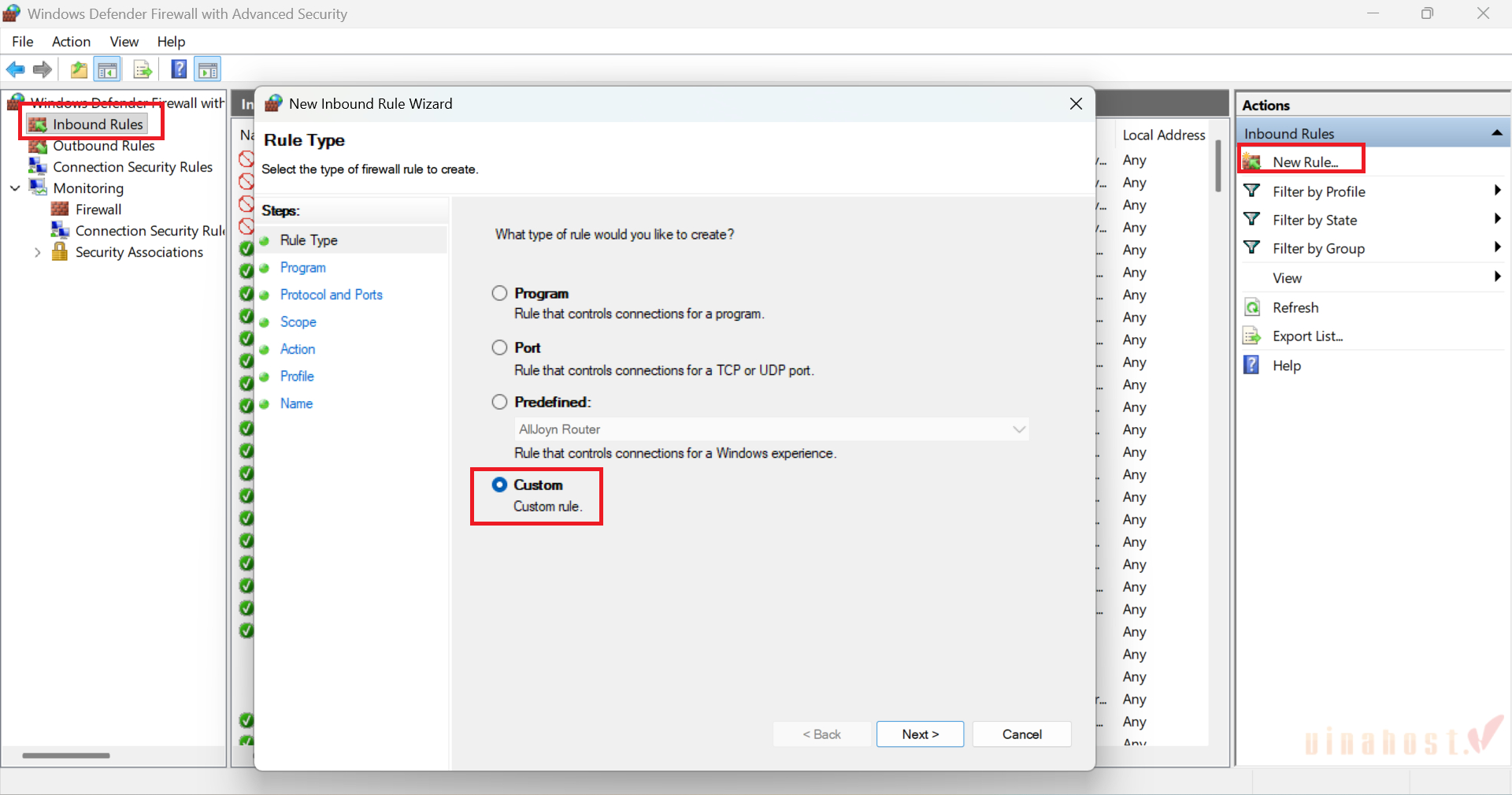Click the Connection Security Rules tree icon
Screen dimensions: 1512x795
click(x=38, y=166)
